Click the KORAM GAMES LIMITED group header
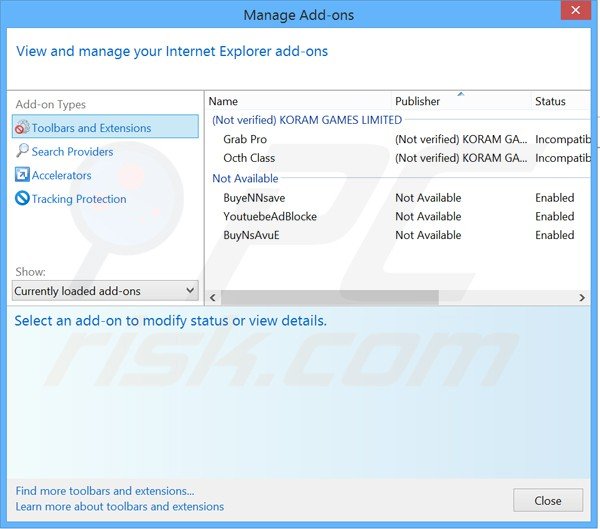The width and height of the screenshot is (600, 529). tap(307, 120)
